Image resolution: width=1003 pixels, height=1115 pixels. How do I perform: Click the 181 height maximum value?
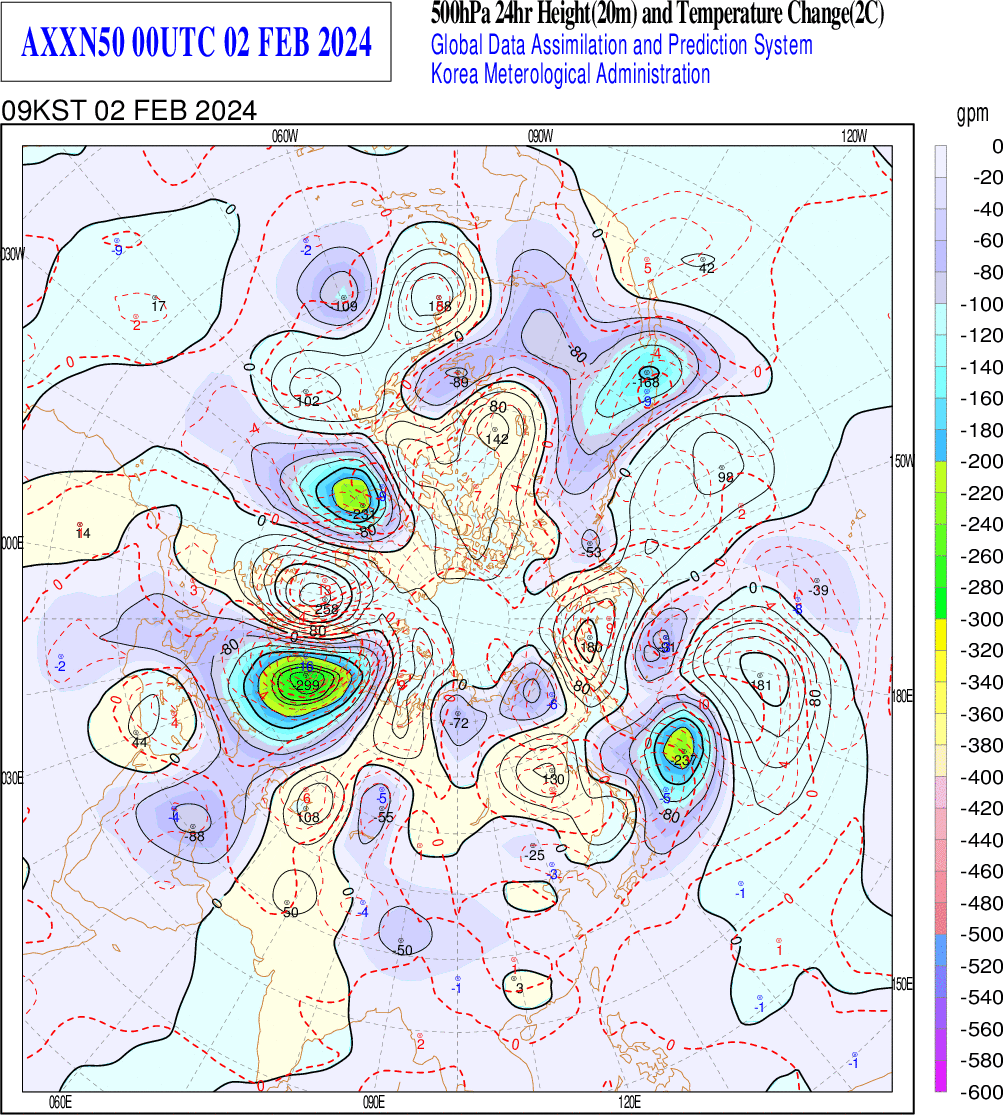761,685
